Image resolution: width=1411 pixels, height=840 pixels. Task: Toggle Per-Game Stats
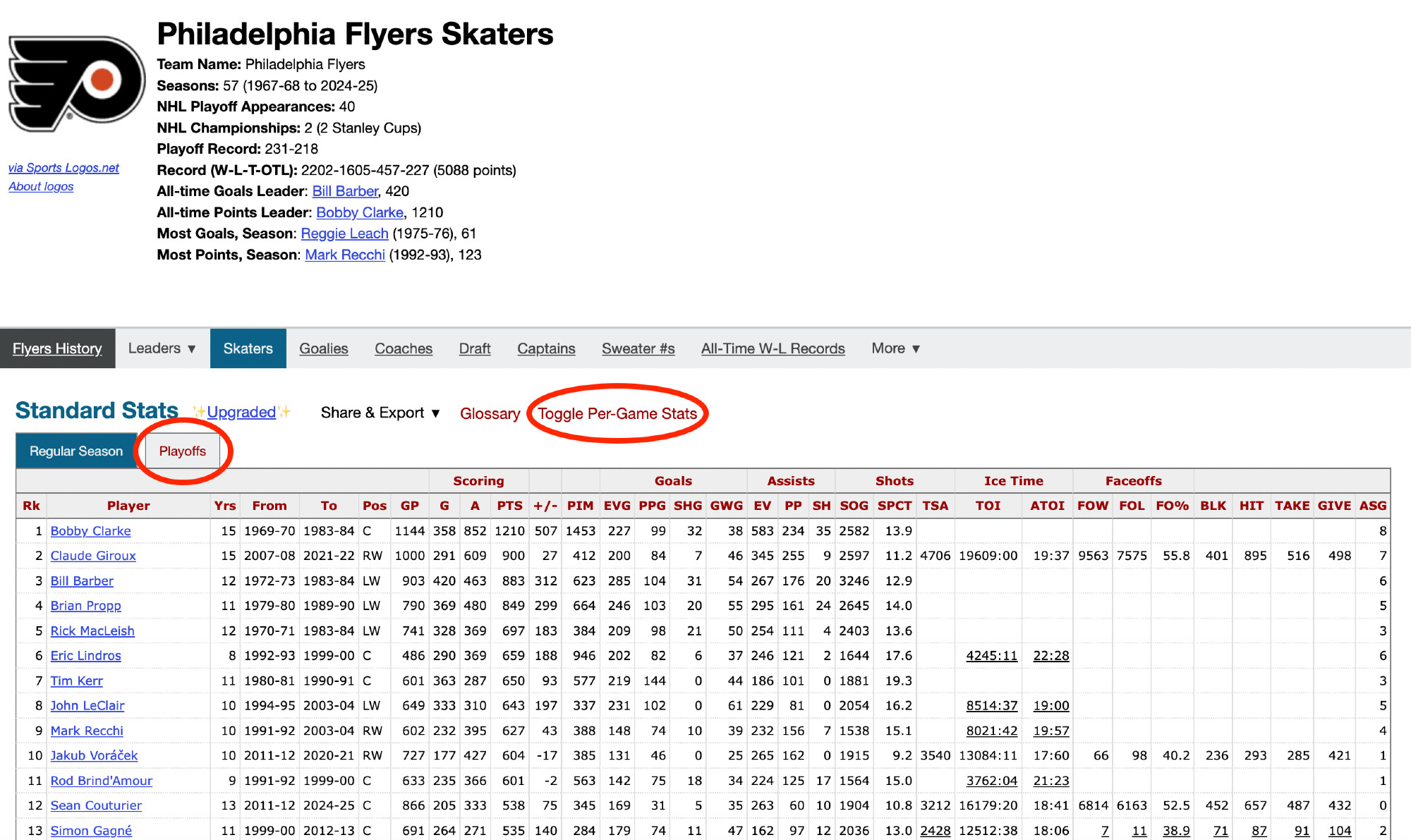617,413
